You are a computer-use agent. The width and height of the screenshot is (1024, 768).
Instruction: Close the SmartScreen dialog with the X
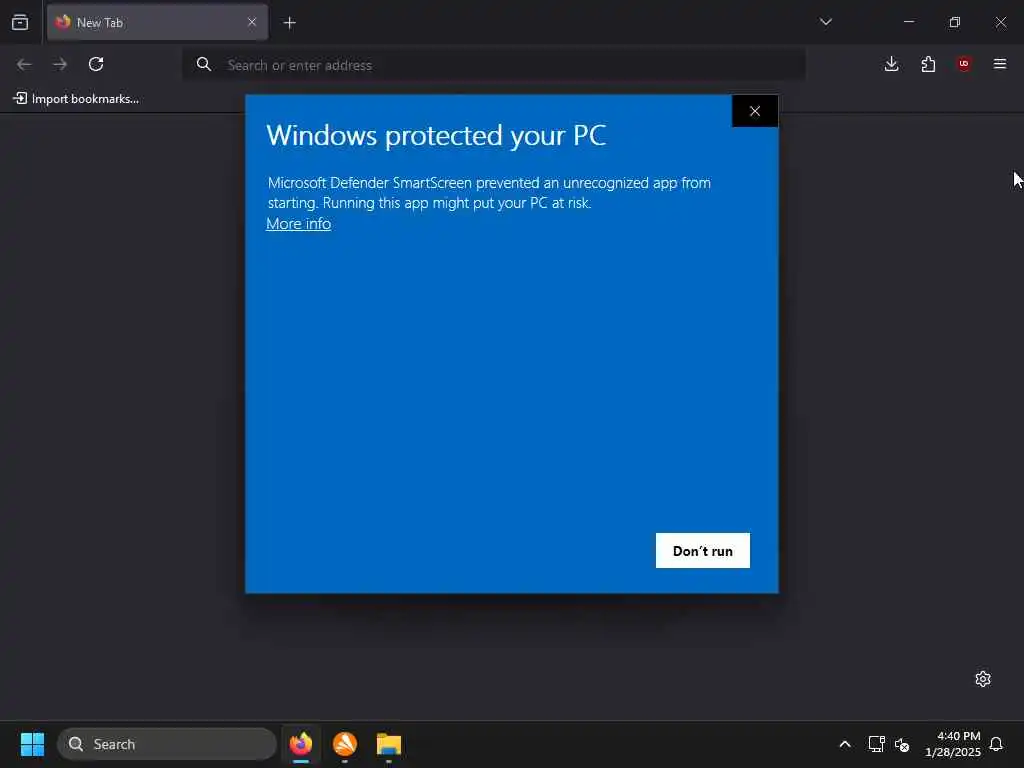(x=755, y=111)
